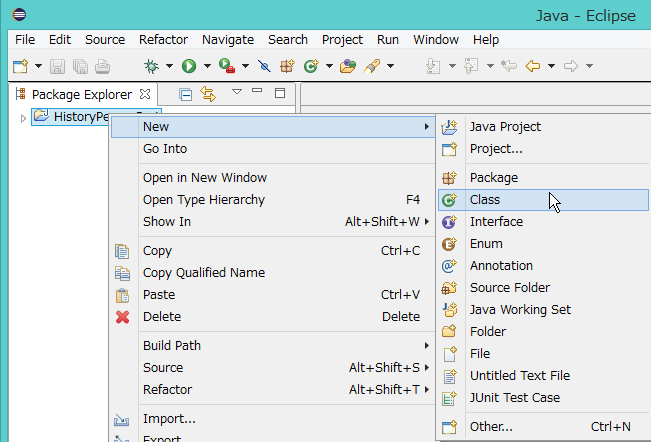
Task: Click the Print toolbar icon
Action: pyautogui.click(x=103, y=66)
